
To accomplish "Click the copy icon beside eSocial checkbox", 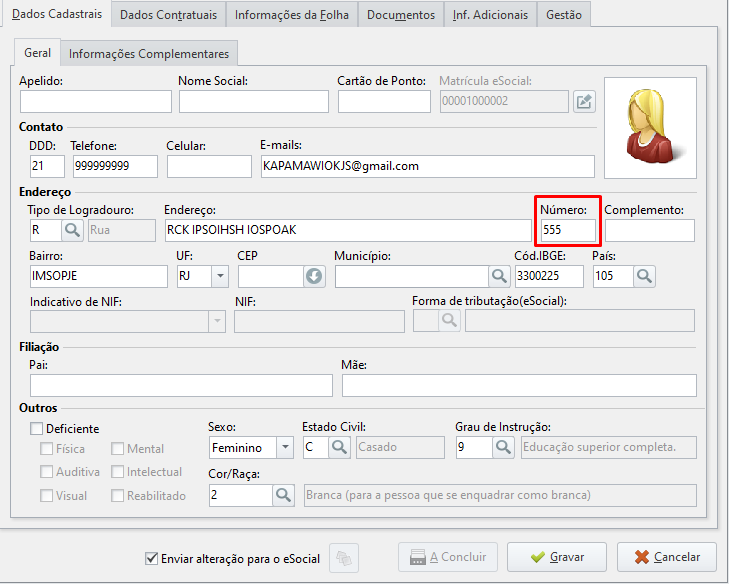I will coord(344,557).
